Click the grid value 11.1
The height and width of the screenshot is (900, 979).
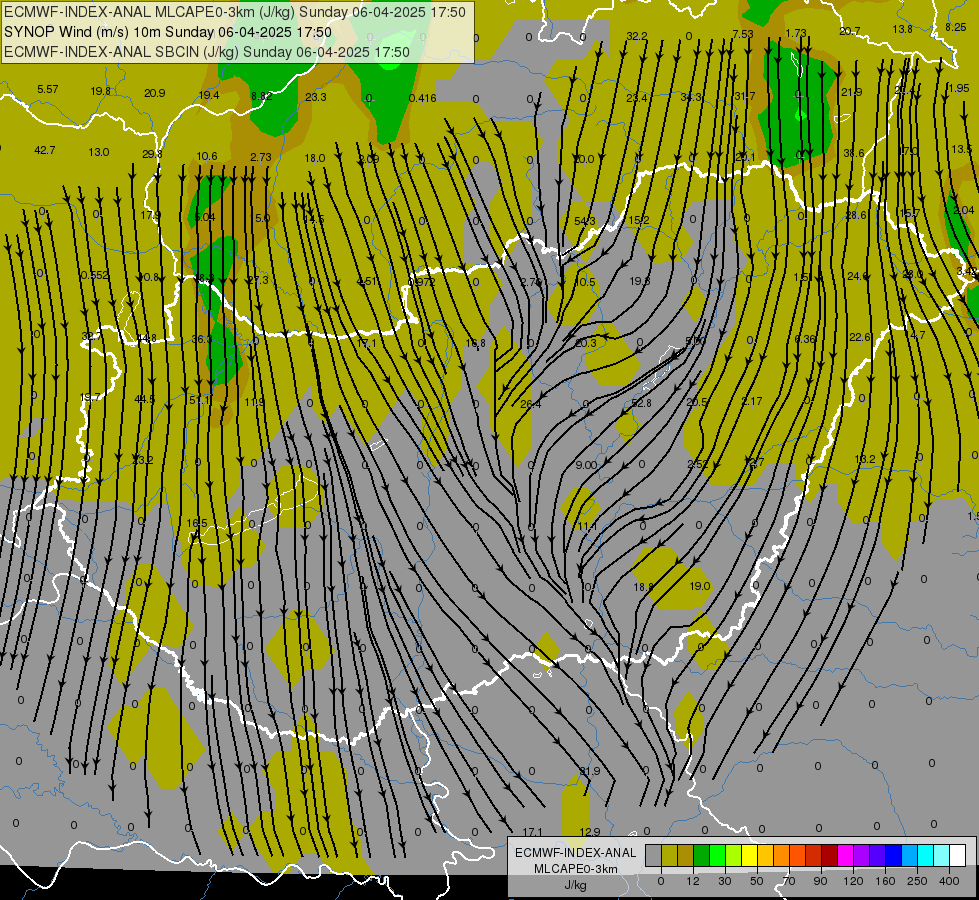tap(587, 527)
